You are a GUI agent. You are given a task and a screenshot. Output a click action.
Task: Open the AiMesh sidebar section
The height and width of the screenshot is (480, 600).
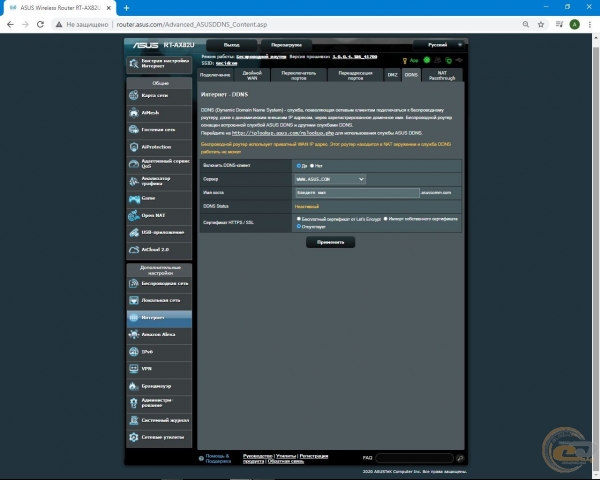point(159,113)
